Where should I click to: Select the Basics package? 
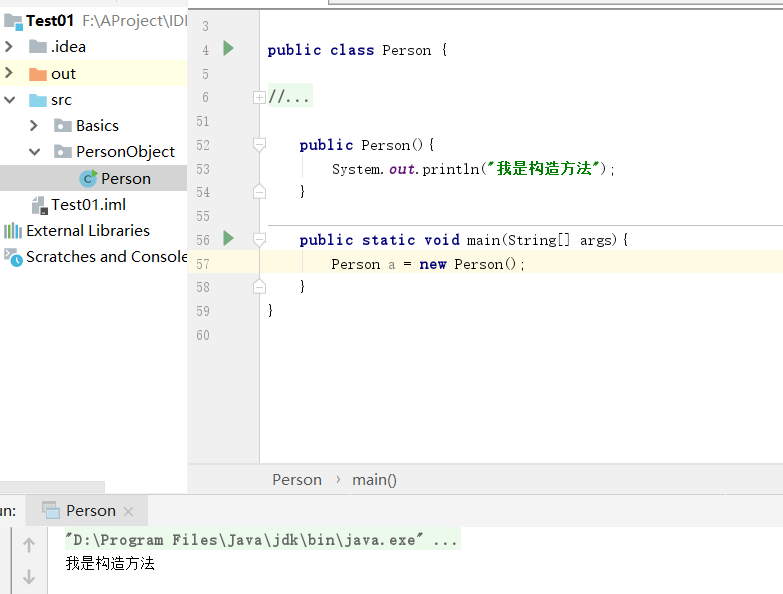tap(97, 126)
